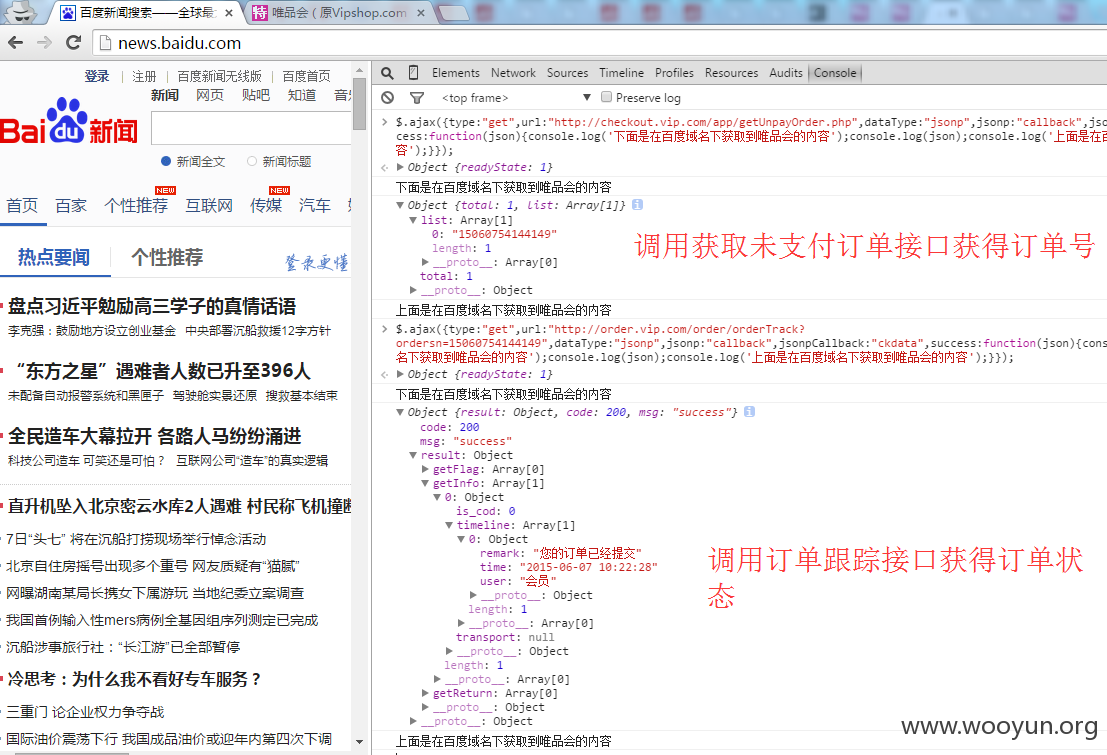This screenshot has height=755, width=1107.
Task: Focus the Baidu news search input
Action: pyautogui.click(x=251, y=128)
